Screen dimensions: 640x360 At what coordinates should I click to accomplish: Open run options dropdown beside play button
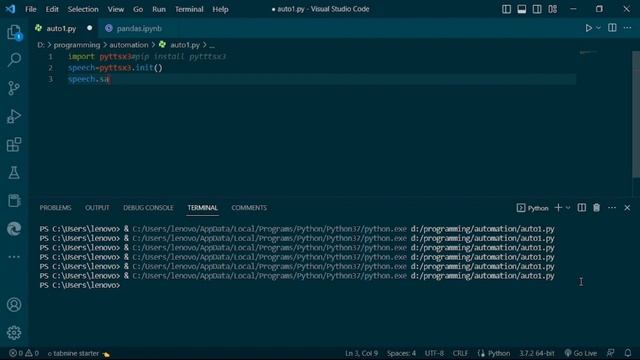[x=598, y=28]
